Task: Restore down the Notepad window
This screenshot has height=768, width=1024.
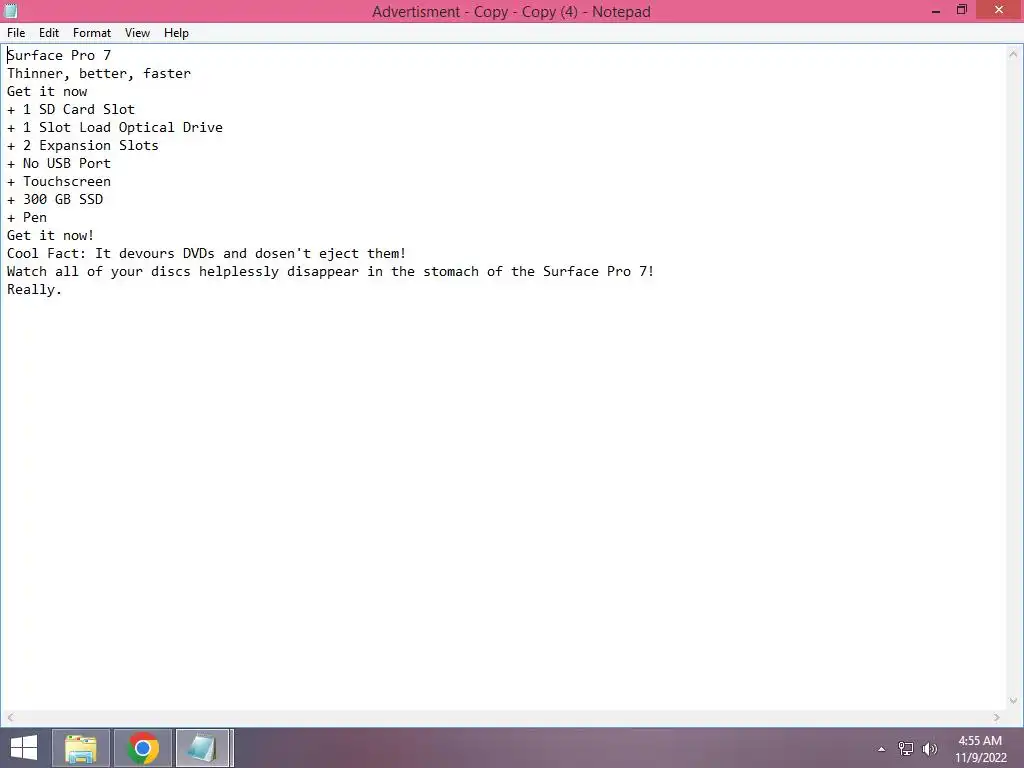Action: point(961,10)
